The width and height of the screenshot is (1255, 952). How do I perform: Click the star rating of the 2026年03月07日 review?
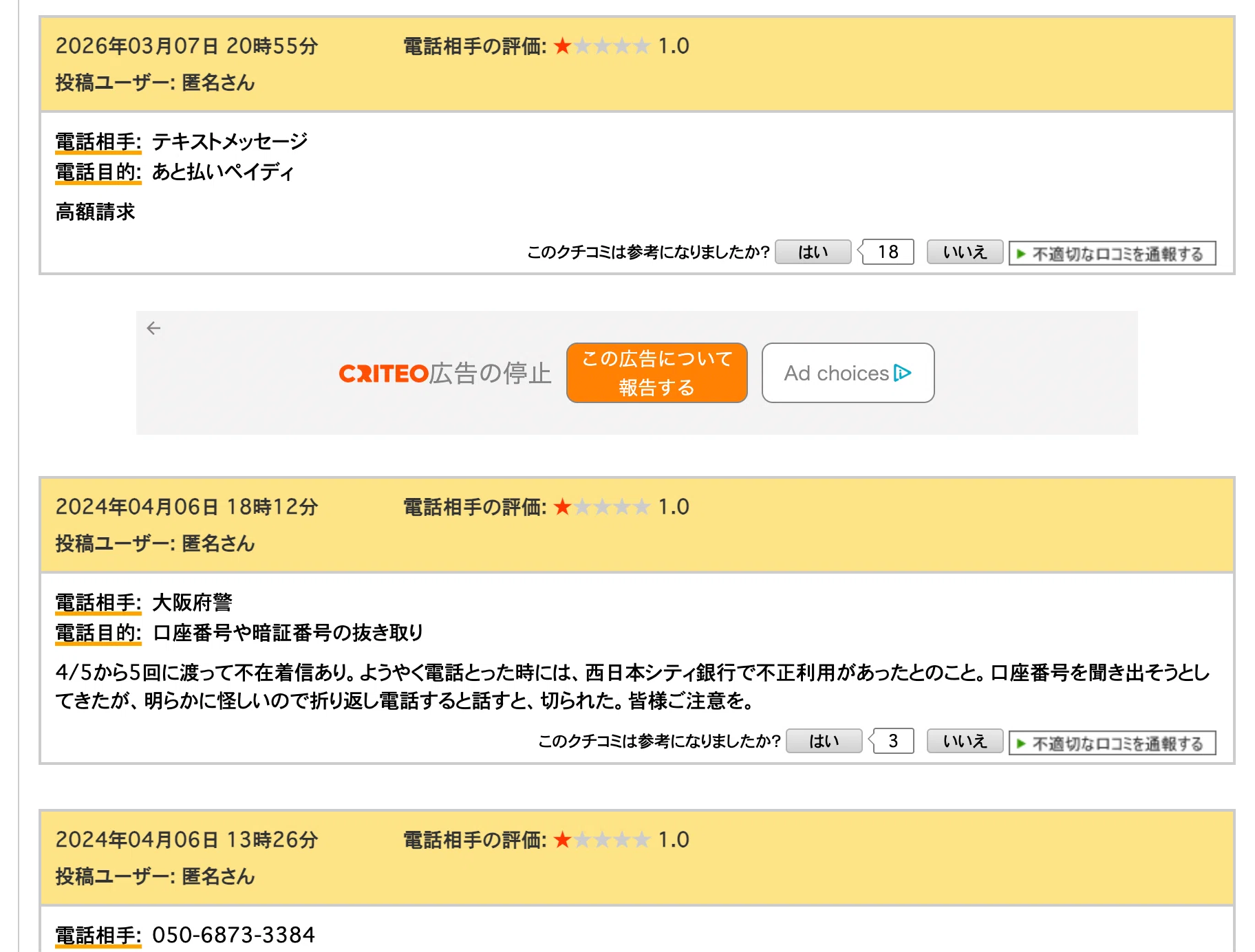click(x=601, y=46)
